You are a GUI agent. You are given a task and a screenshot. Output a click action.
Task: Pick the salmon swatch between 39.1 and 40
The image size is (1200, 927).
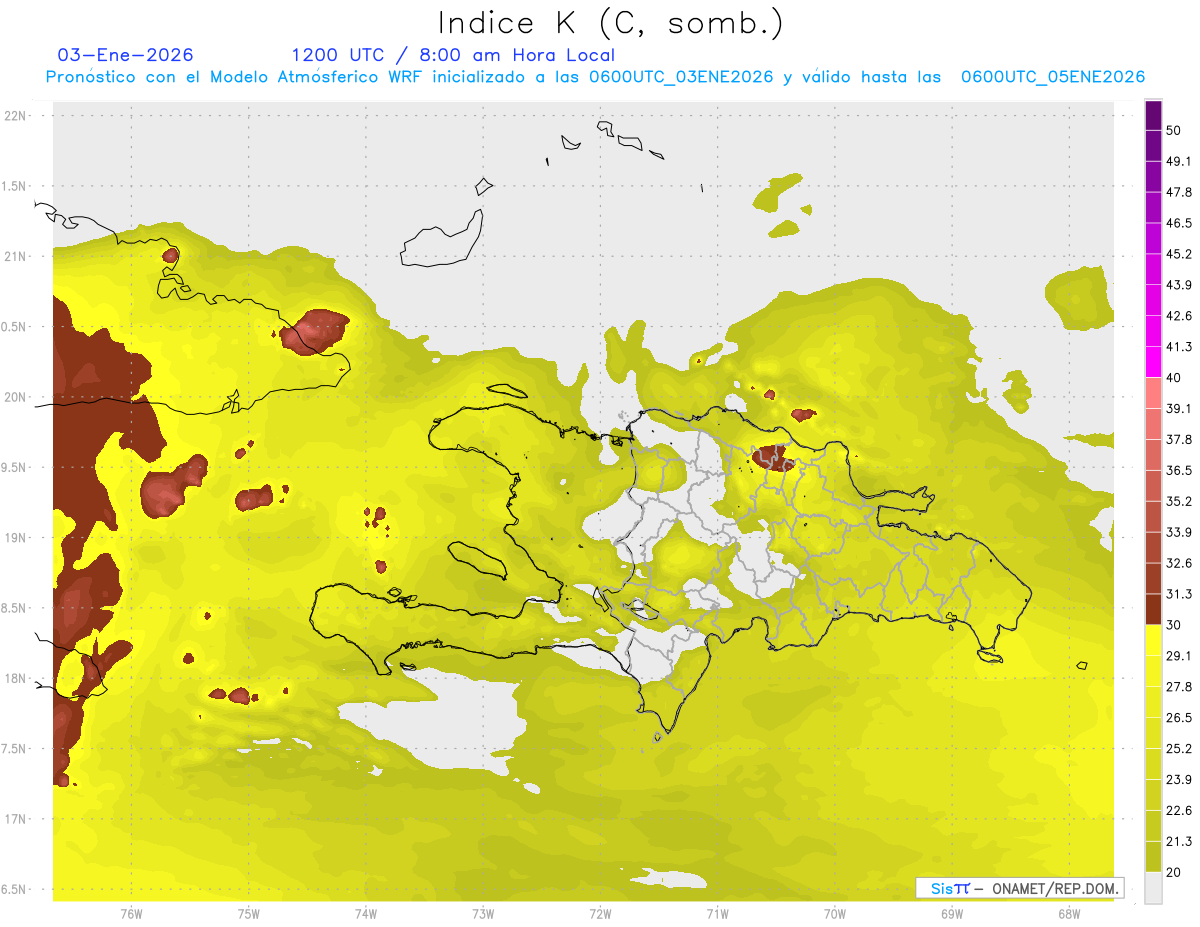[1154, 393]
